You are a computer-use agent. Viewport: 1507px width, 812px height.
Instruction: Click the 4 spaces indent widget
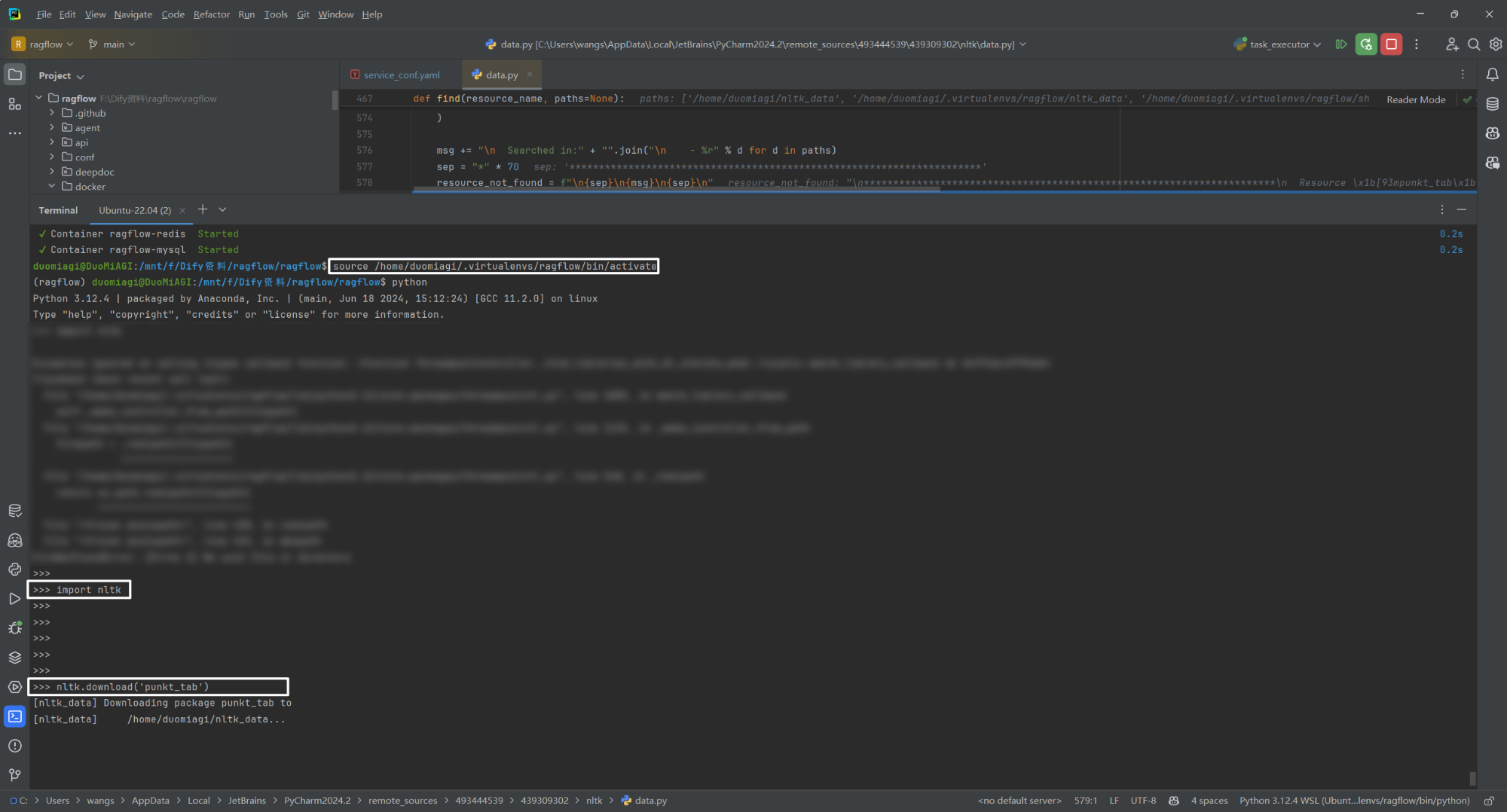(x=1209, y=801)
